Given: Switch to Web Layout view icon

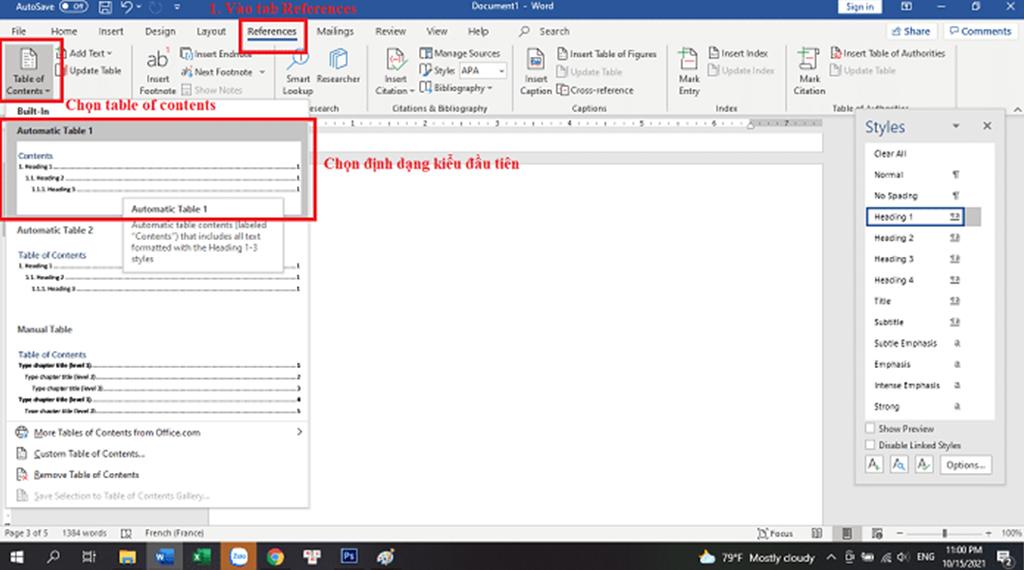Looking at the screenshot, I should click(877, 533).
